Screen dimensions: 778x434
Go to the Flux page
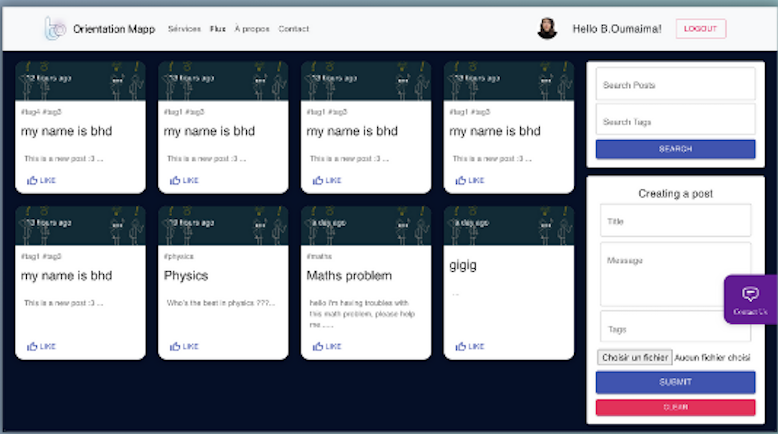[x=217, y=29]
